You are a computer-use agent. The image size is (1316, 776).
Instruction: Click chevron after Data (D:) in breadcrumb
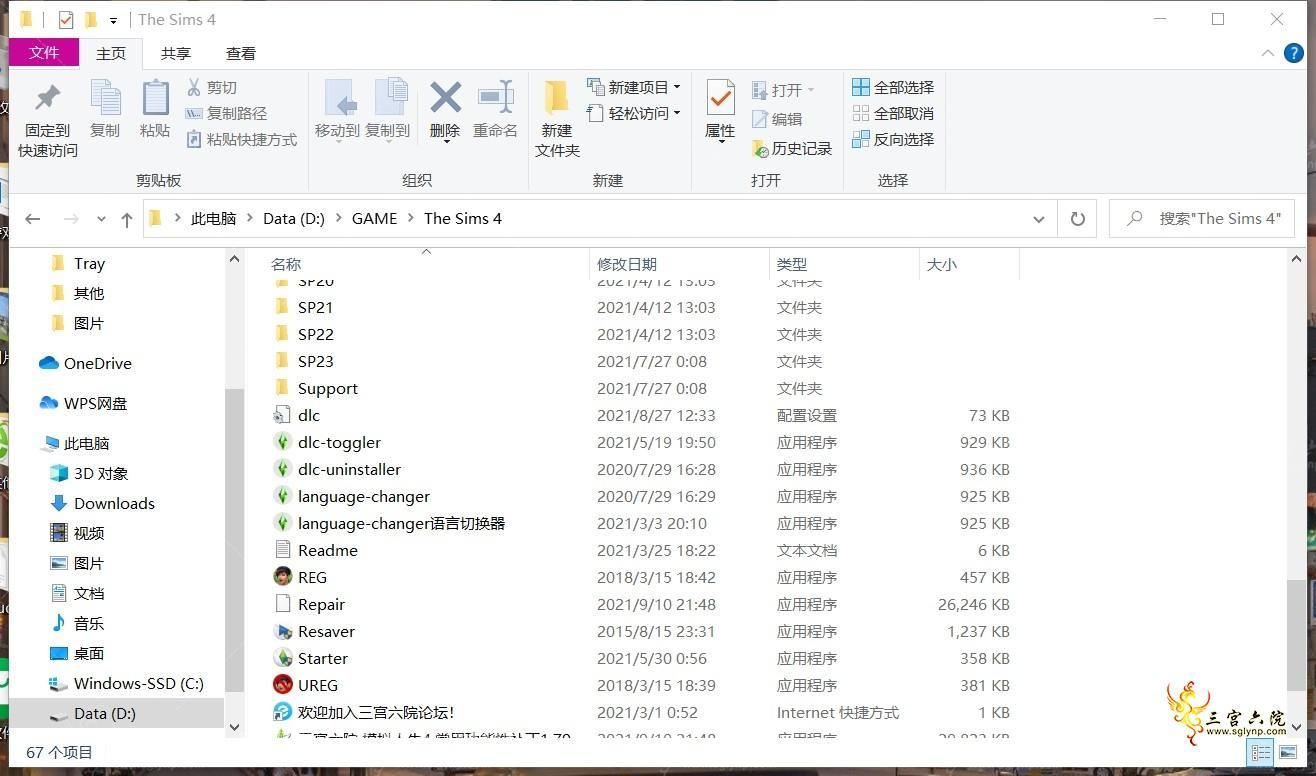tap(339, 219)
